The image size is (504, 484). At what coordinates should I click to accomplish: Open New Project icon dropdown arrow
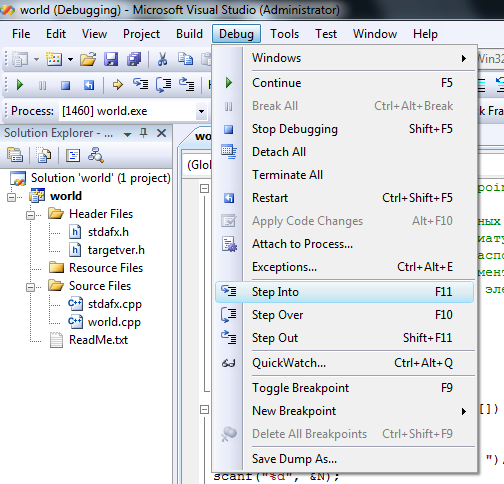tap(36, 60)
